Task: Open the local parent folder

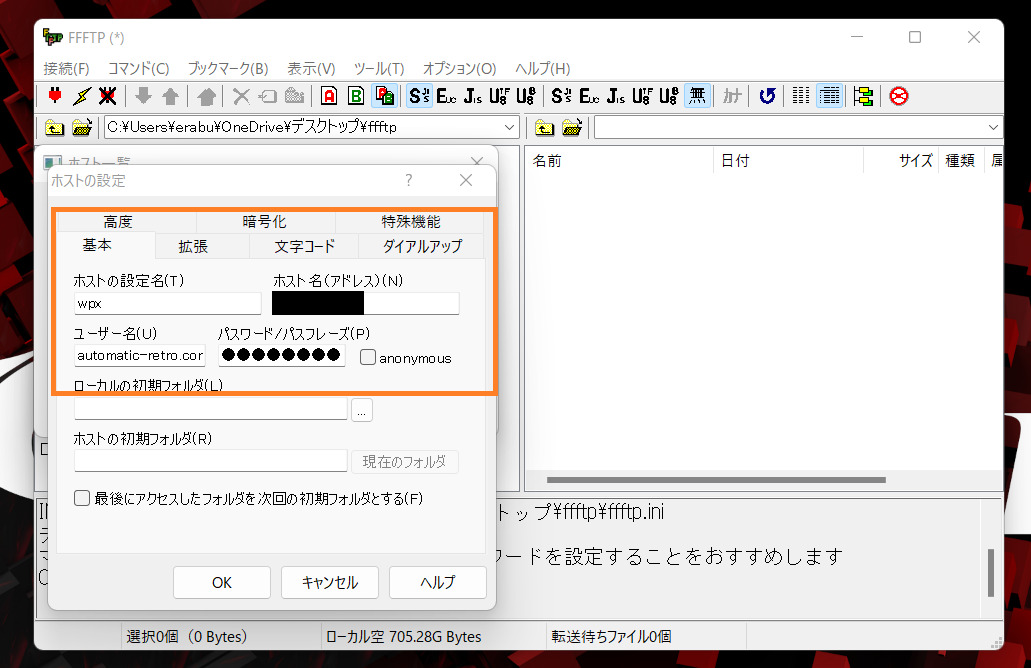Action: [x=55, y=127]
